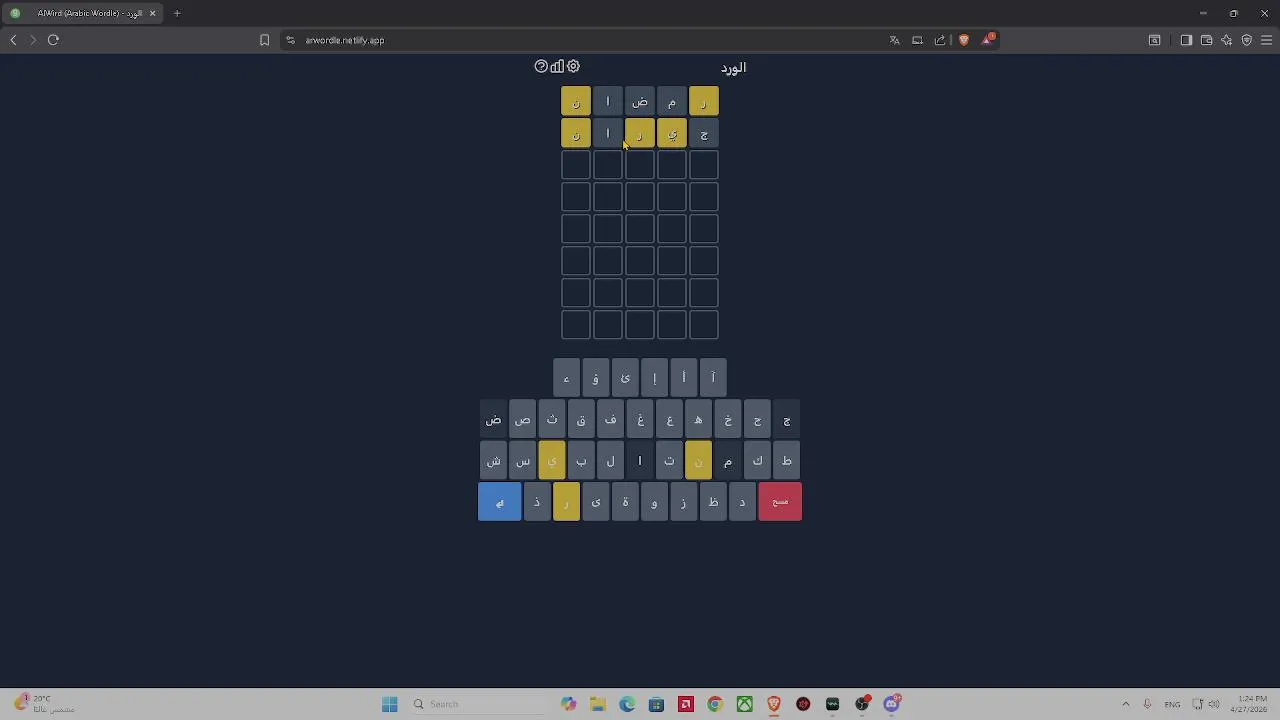Tap the ل key on keyboard
Screen dimensions: 1280x720
click(610, 460)
